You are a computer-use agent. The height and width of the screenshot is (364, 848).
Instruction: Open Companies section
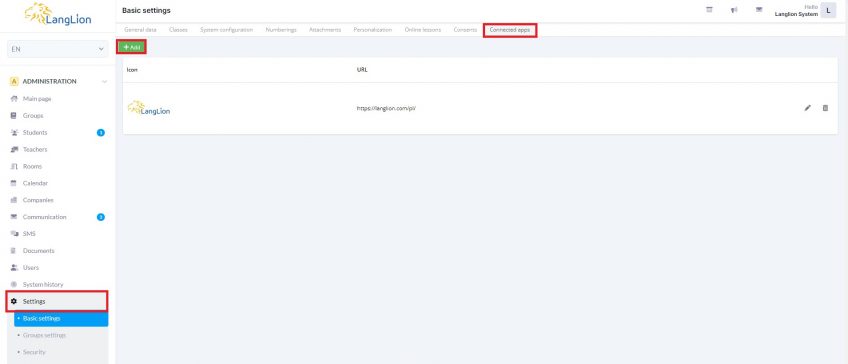[x=38, y=200]
